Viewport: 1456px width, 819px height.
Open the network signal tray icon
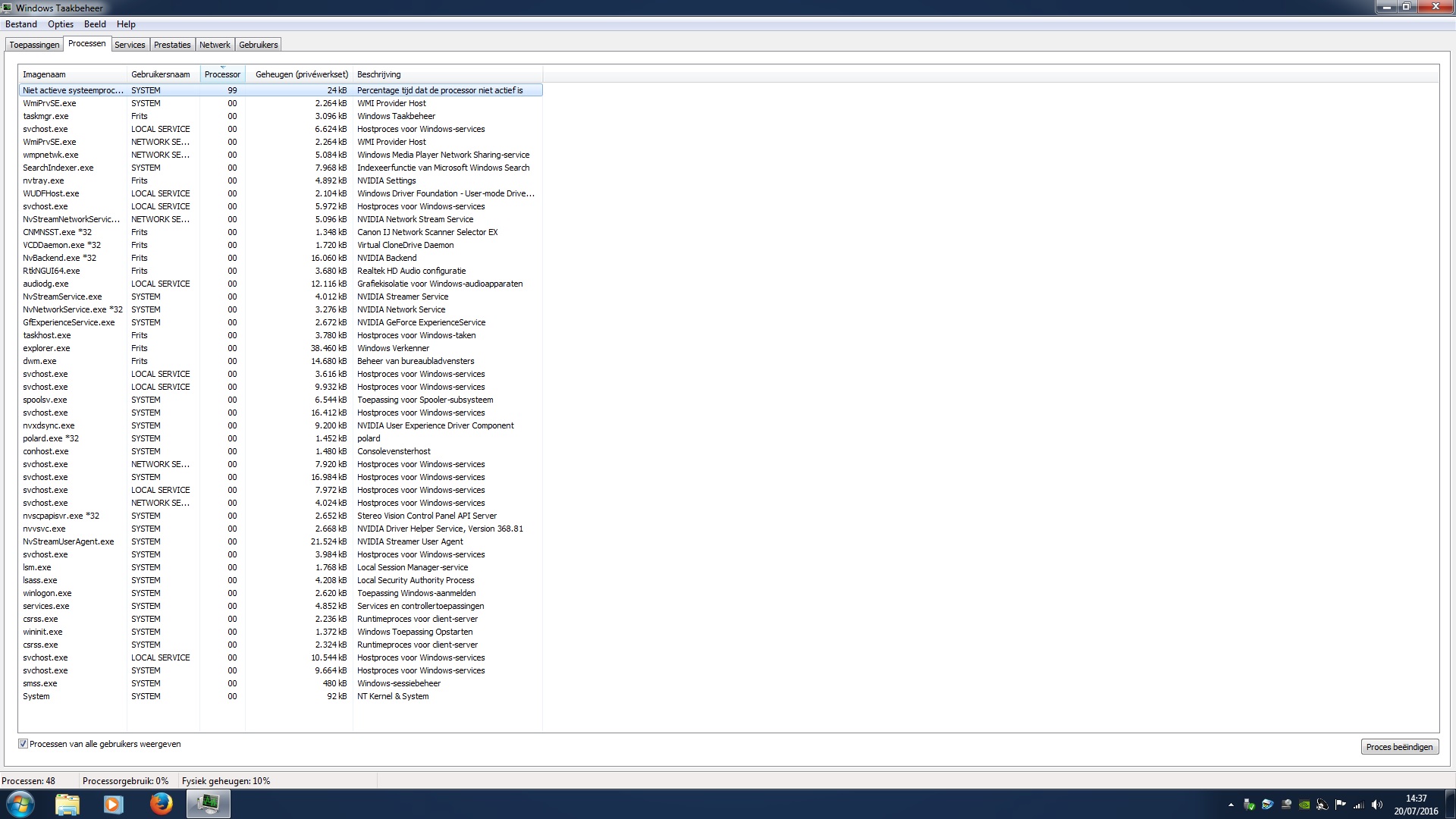pyautogui.click(x=1359, y=805)
